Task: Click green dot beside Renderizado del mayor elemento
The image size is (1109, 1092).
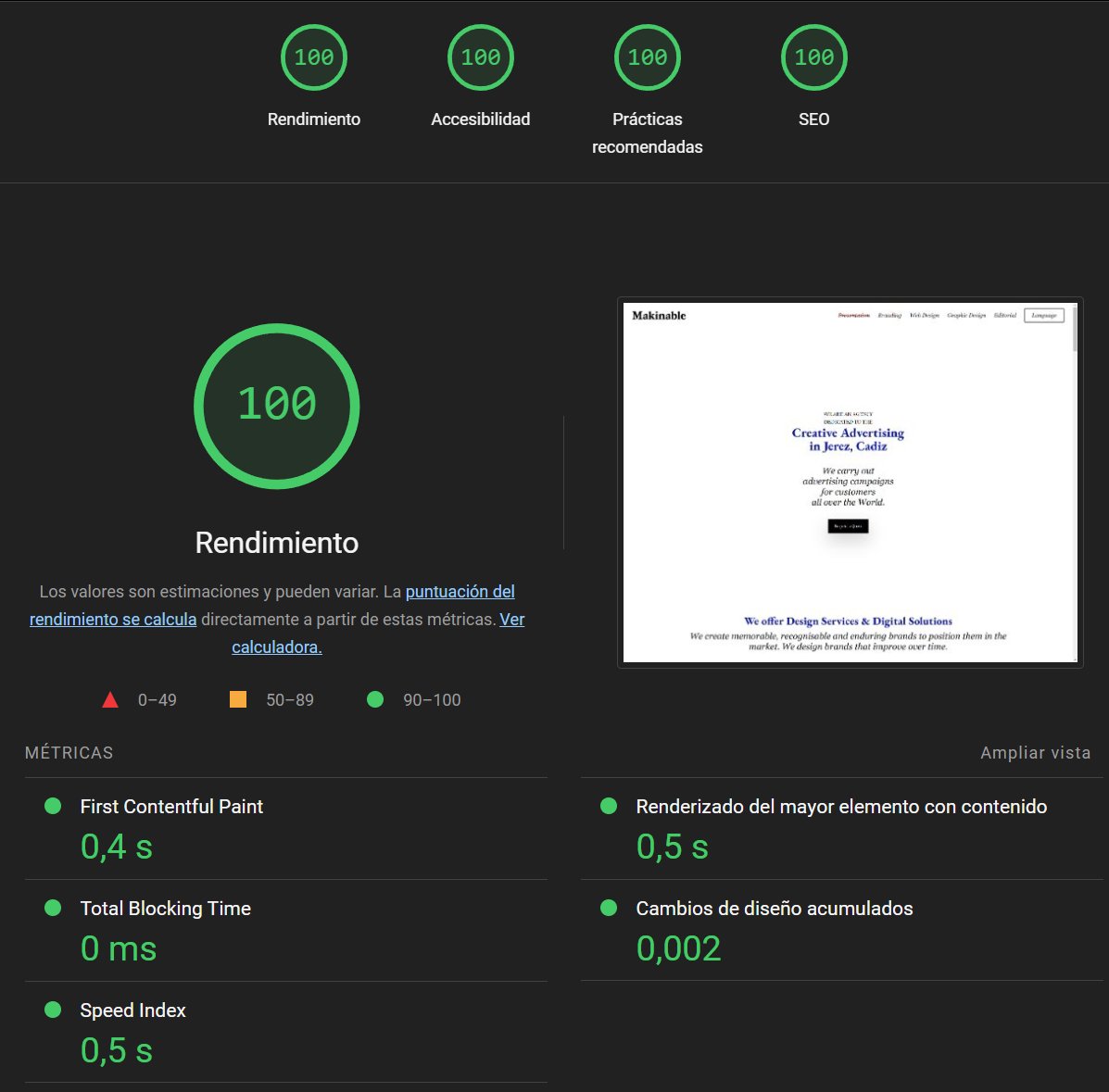Action: click(x=609, y=806)
